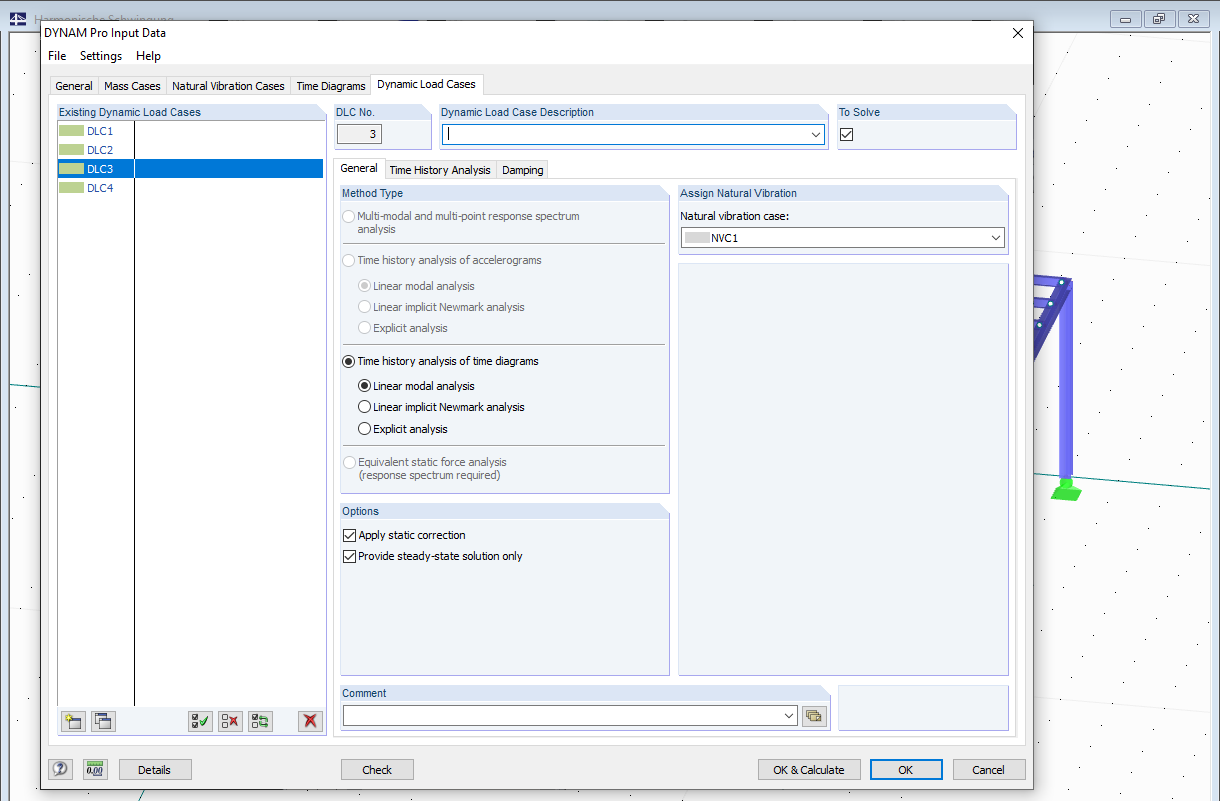This screenshot has height=801, width=1220.
Task: Open units and decimal places settings
Action: pos(95,769)
